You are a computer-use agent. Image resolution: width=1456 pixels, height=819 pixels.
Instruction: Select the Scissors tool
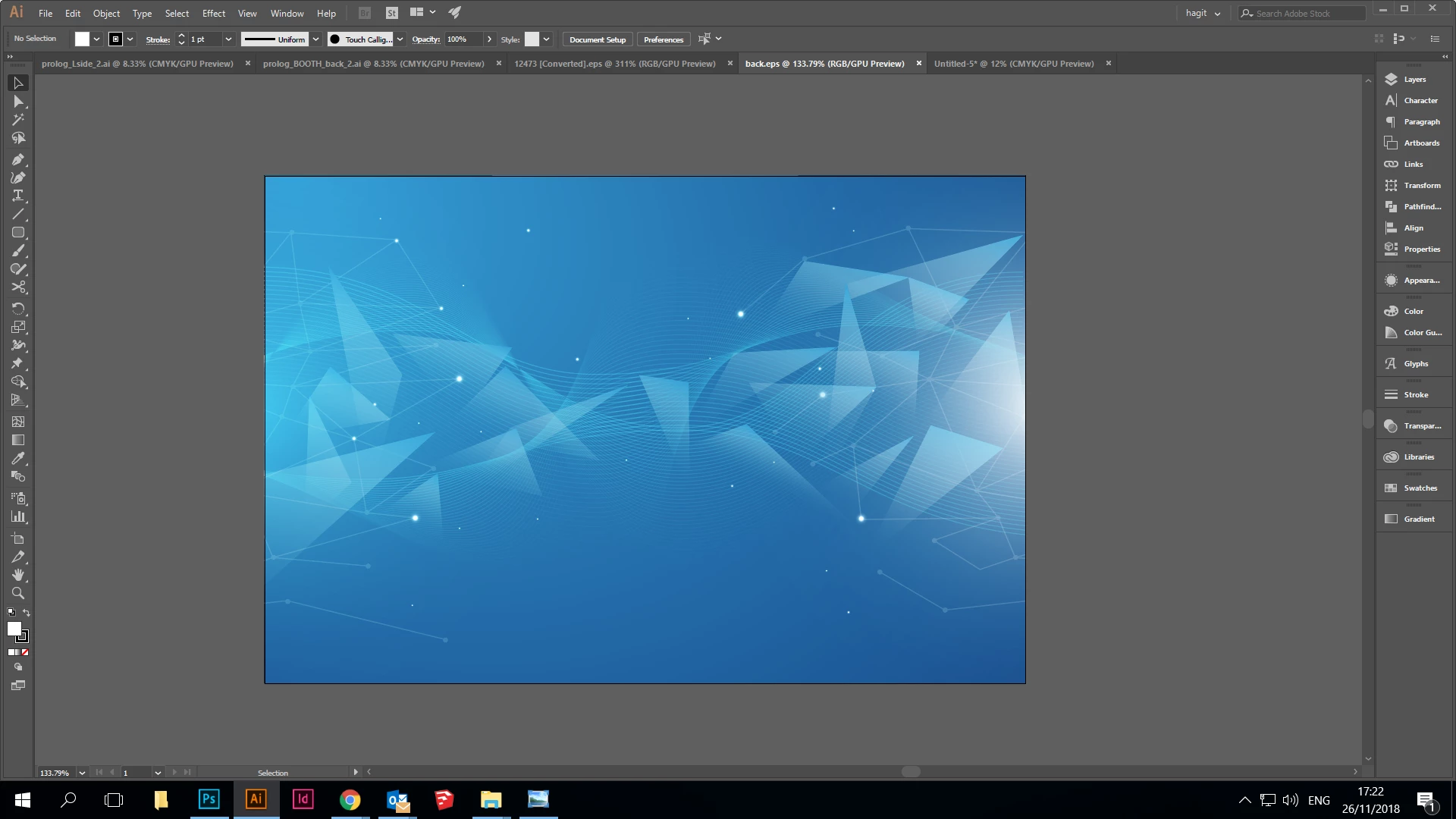(x=18, y=287)
